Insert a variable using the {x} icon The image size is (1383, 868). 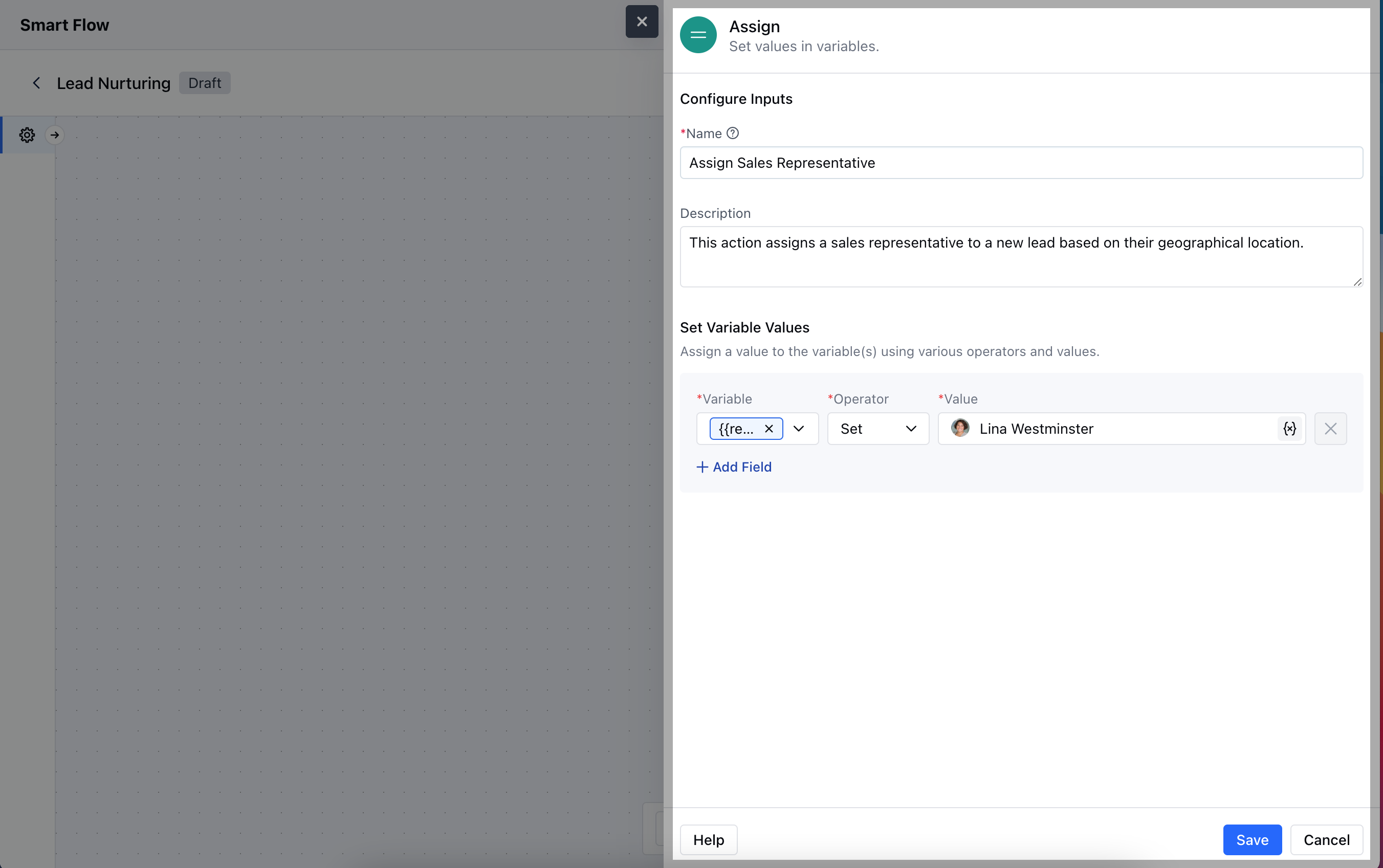tap(1289, 428)
